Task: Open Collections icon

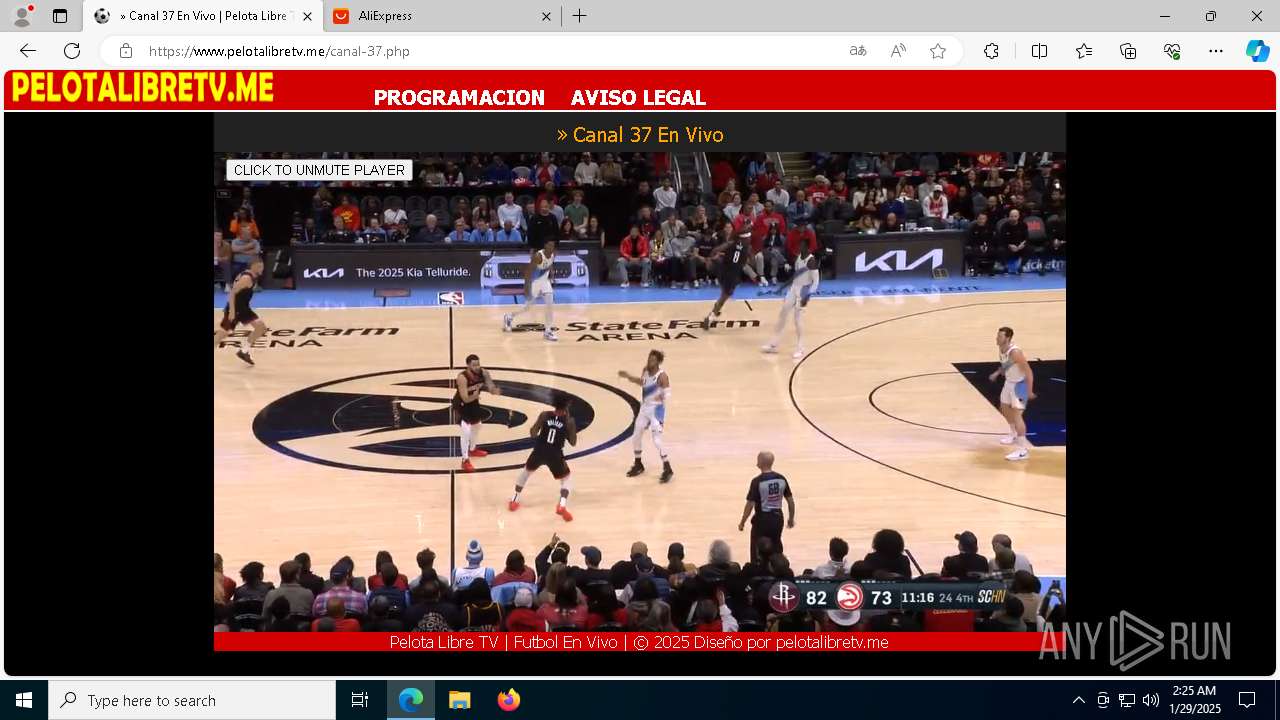Action: pos(1128,51)
